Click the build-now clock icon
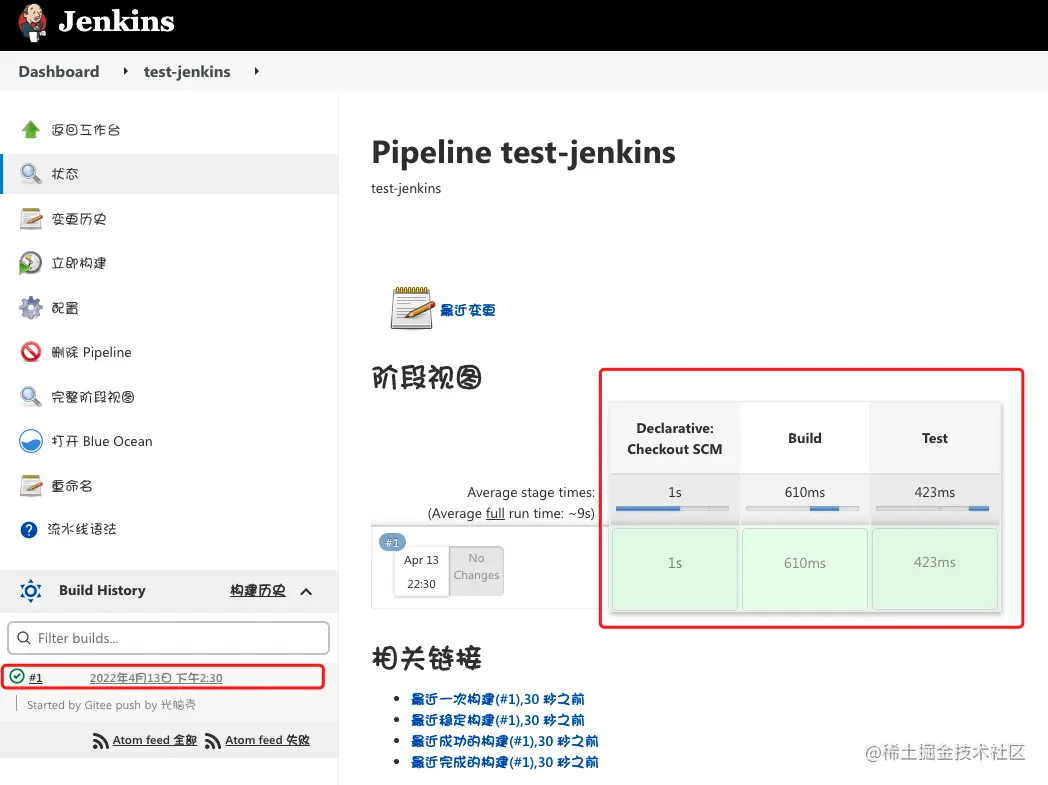 point(31,263)
